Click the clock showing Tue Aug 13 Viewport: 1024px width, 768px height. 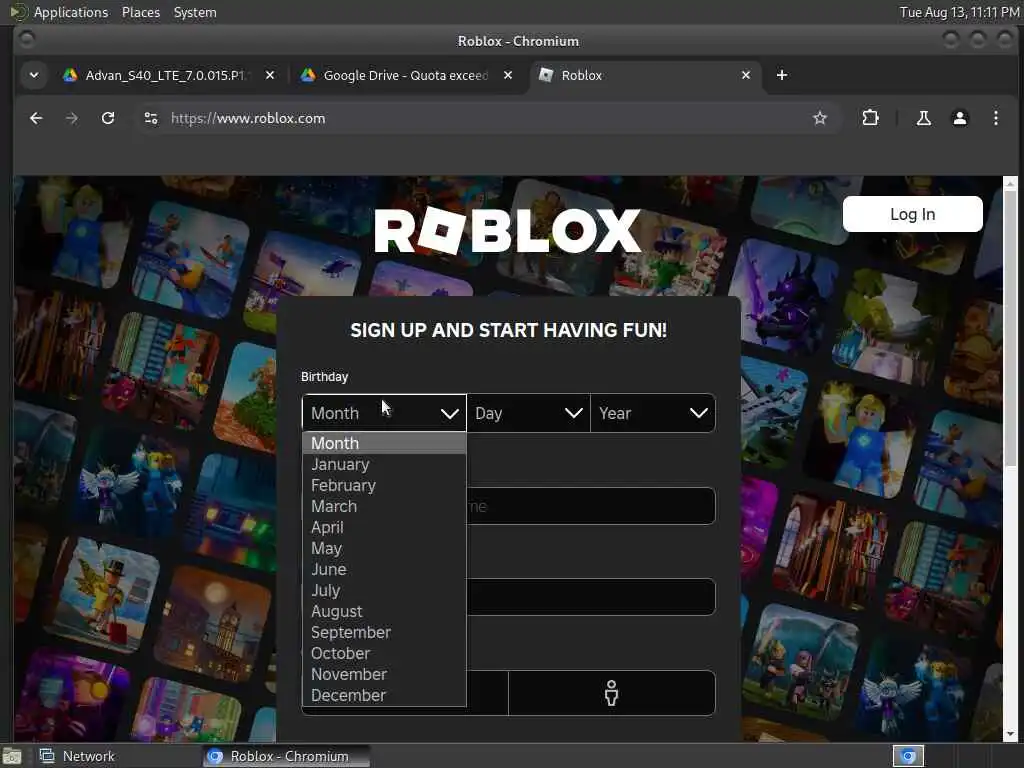click(959, 12)
